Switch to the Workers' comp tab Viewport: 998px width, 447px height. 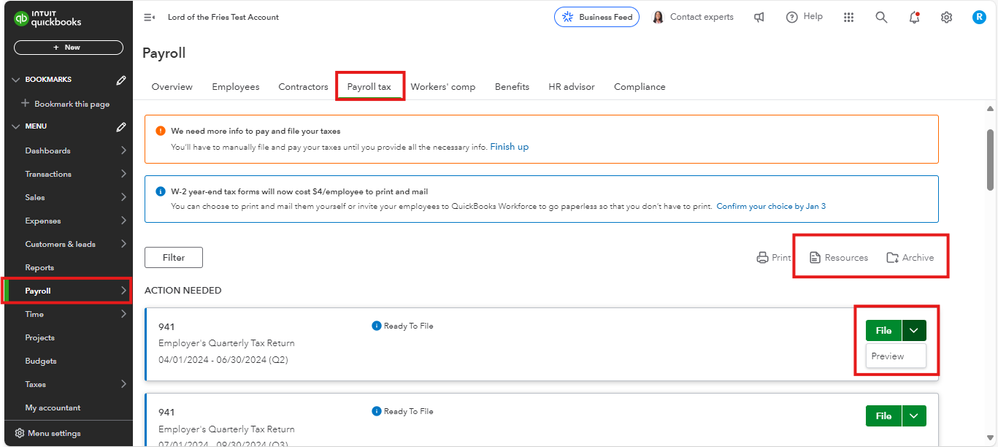(443, 87)
